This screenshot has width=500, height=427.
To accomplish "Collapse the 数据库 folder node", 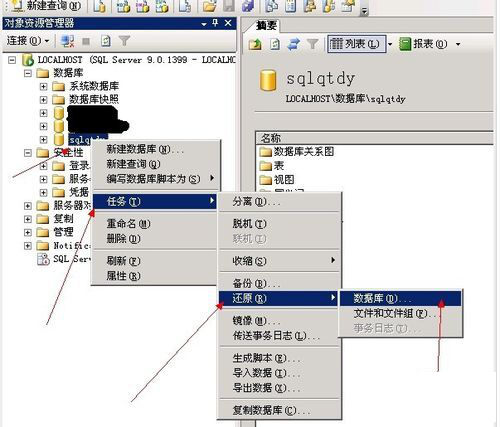I will [x=28, y=73].
